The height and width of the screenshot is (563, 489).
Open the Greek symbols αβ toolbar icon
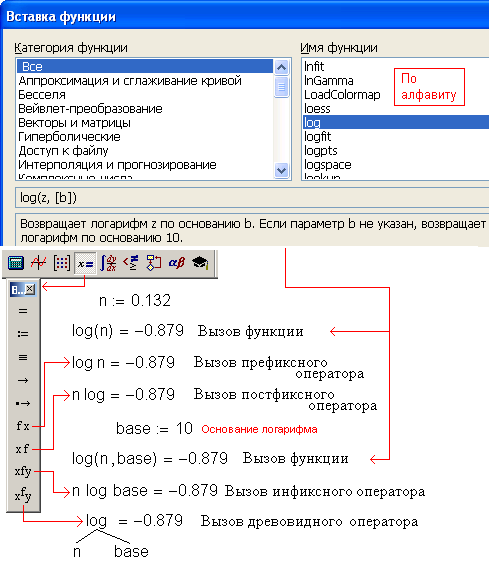point(177,263)
